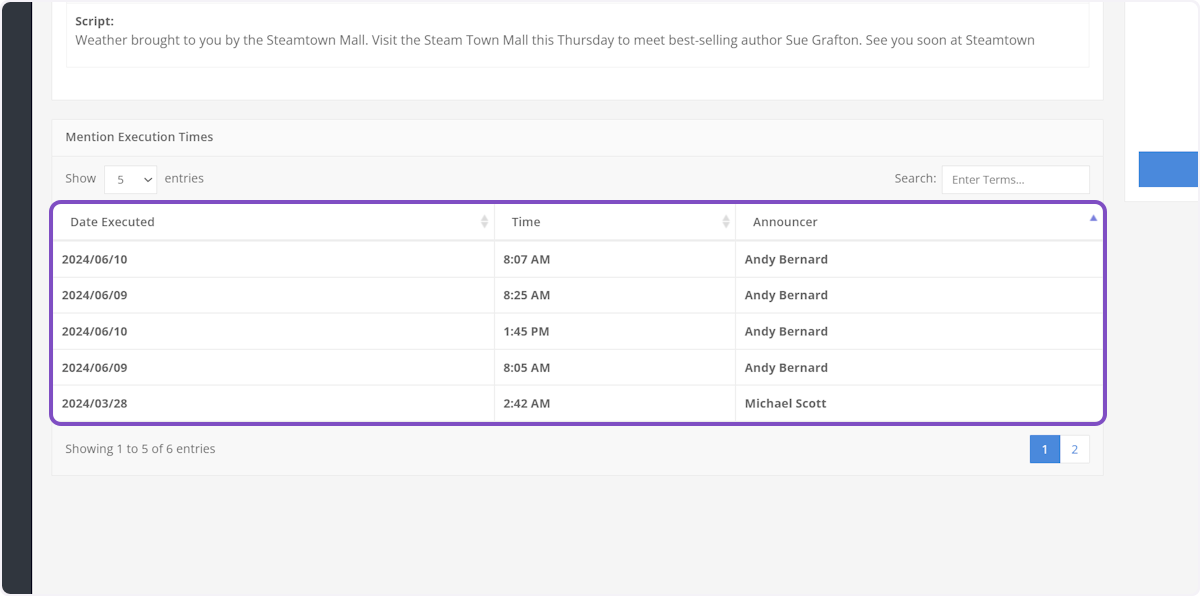Click Andy Bernard in the 1:45 PM row
The height and width of the screenshot is (596, 1200).
[x=786, y=332]
